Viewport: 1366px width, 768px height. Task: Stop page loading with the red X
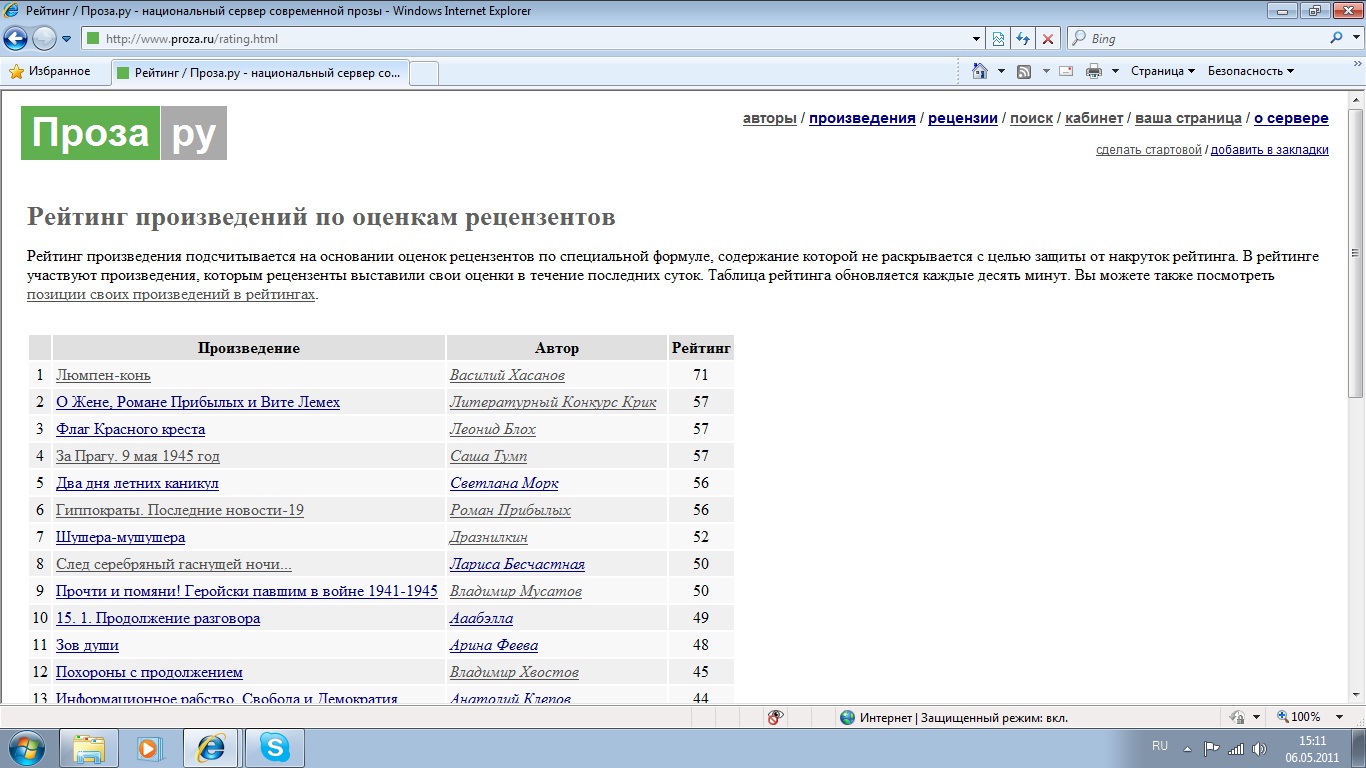(1047, 39)
